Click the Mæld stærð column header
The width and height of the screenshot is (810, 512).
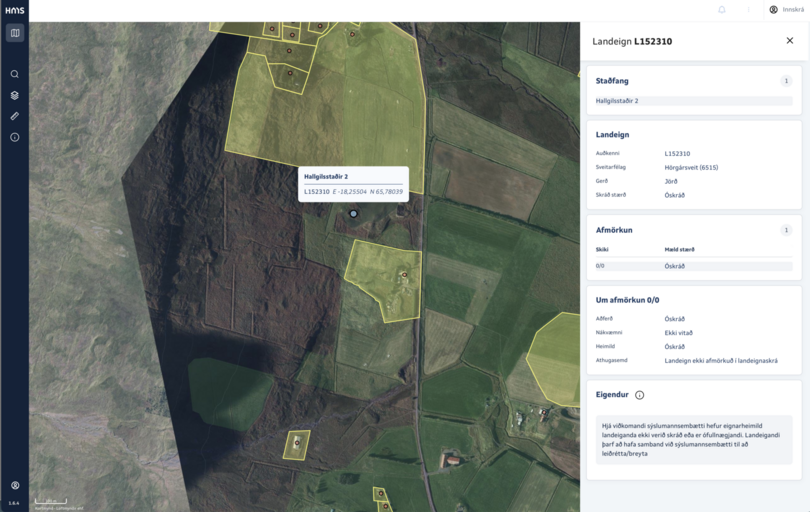point(679,250)
